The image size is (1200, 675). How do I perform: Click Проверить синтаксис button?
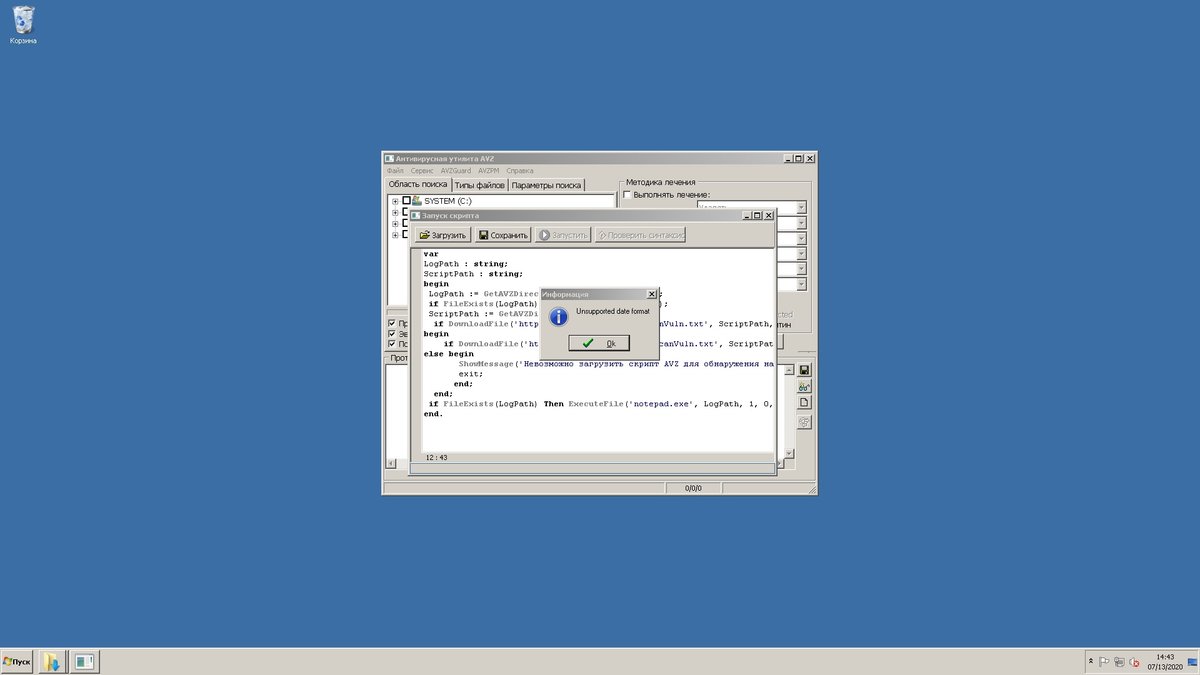pos(640,235)
